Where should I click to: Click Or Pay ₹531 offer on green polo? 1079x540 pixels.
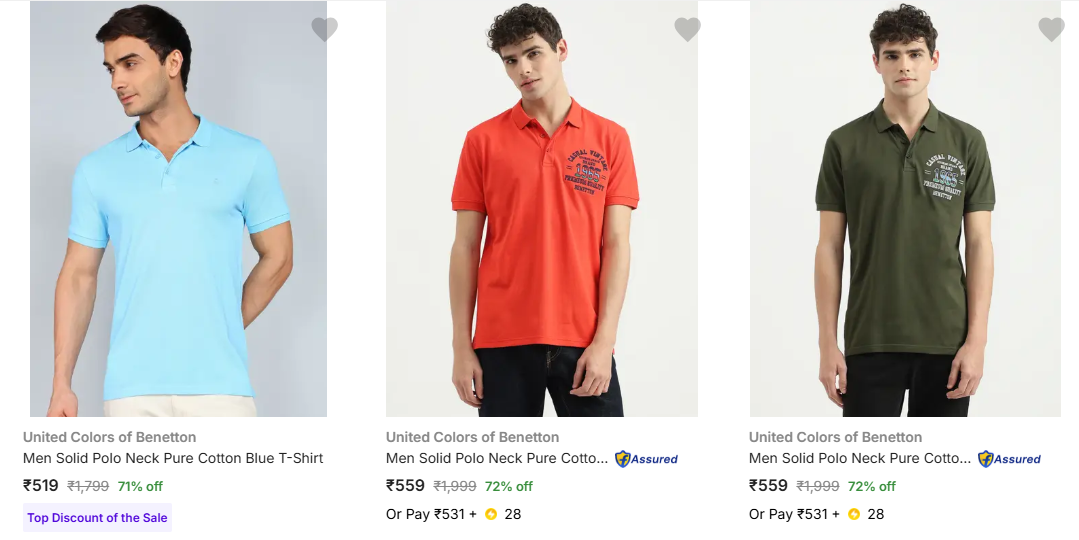793,514
